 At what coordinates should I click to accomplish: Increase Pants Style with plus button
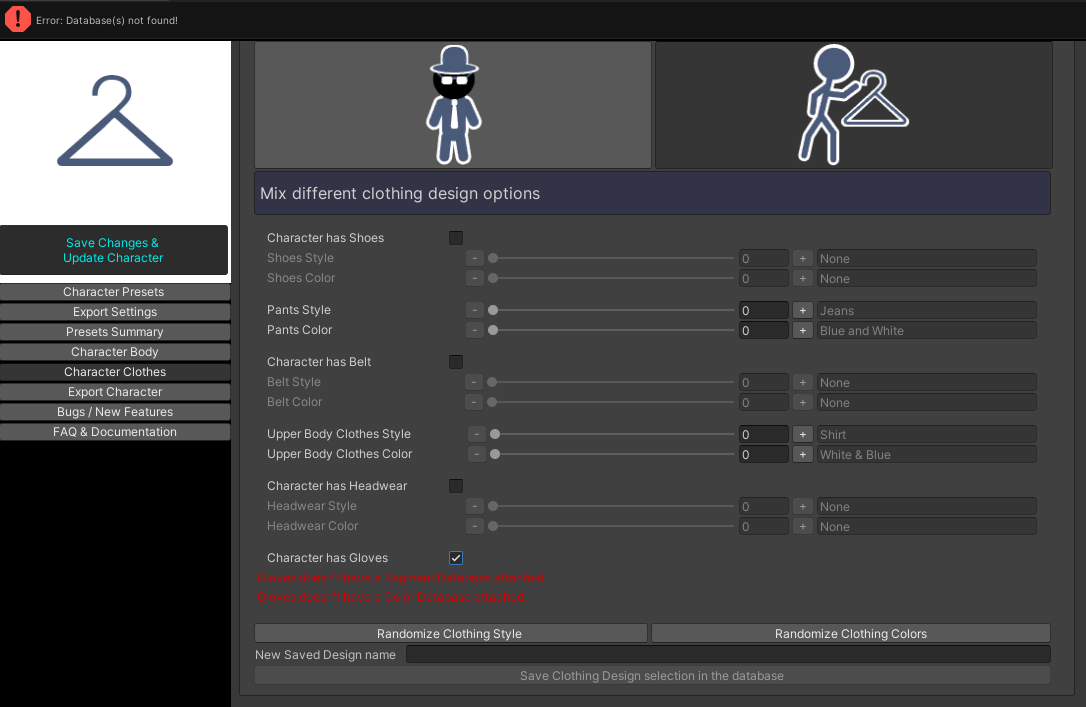tap(802, 311)
